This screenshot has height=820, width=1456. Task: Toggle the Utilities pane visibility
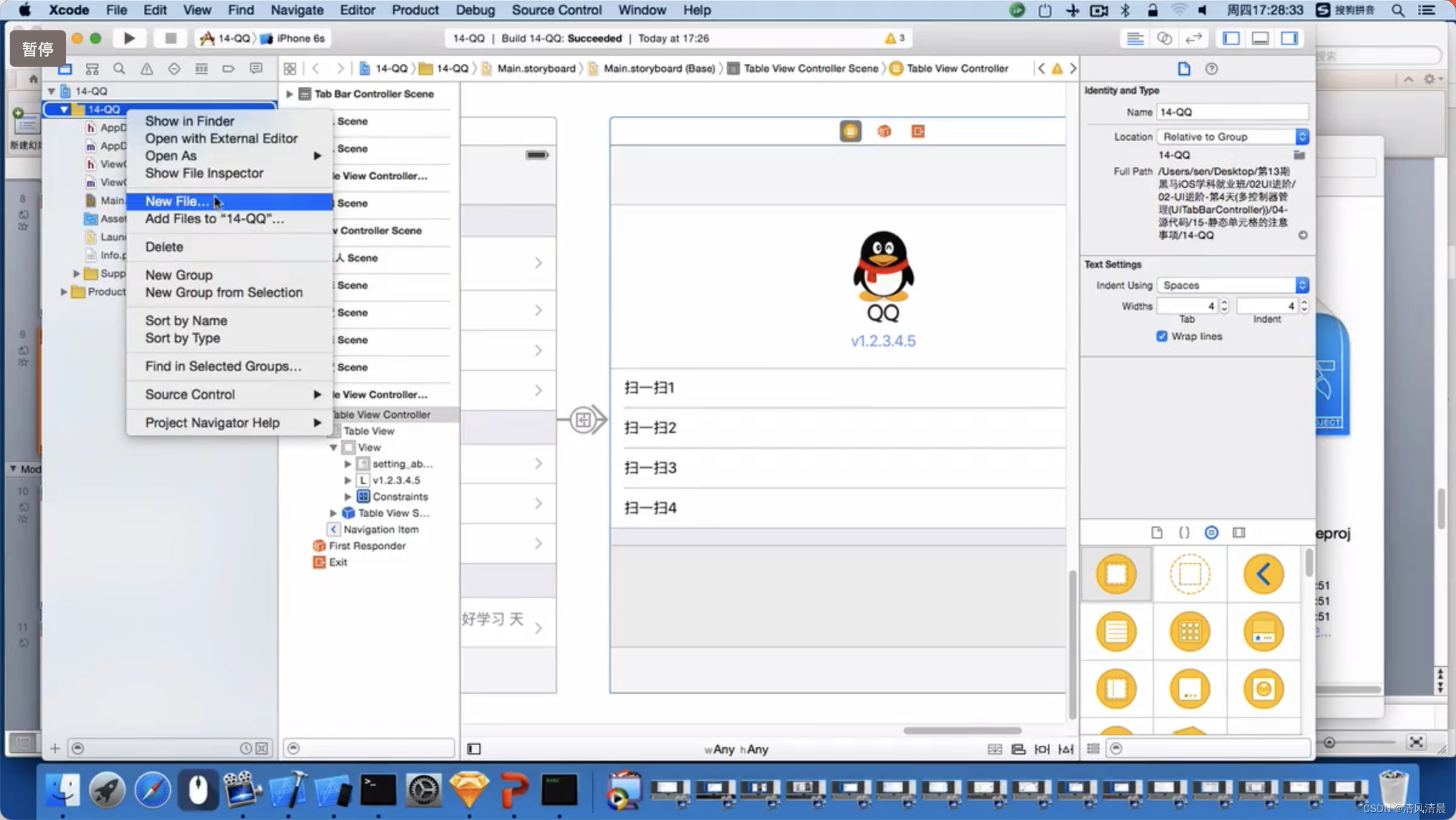point(1289,38)
